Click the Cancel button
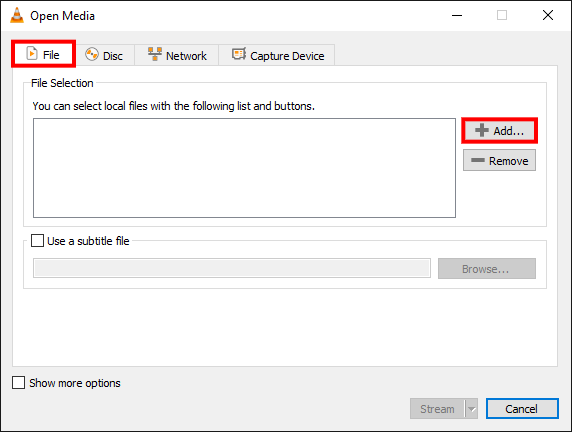Image resolution: width=572 pixels, height=432 pixels. 522,409
